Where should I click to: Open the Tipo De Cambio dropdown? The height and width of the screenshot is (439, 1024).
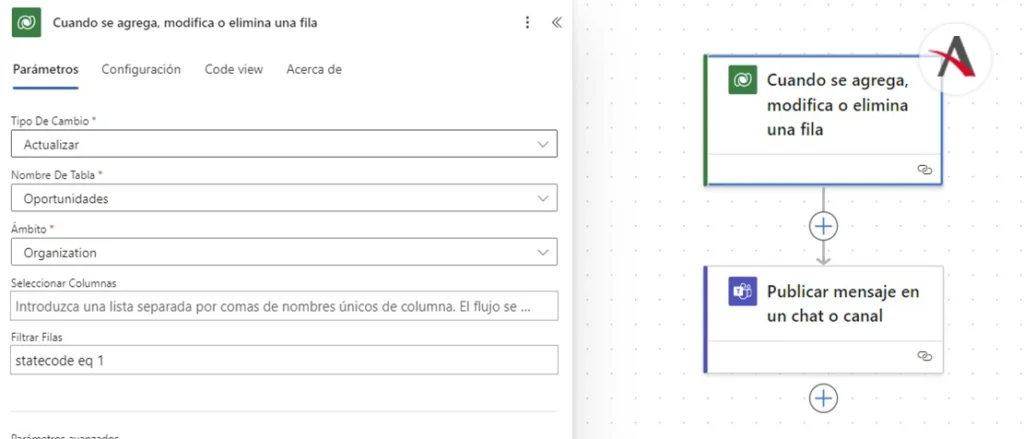click(x=284, y=144)
